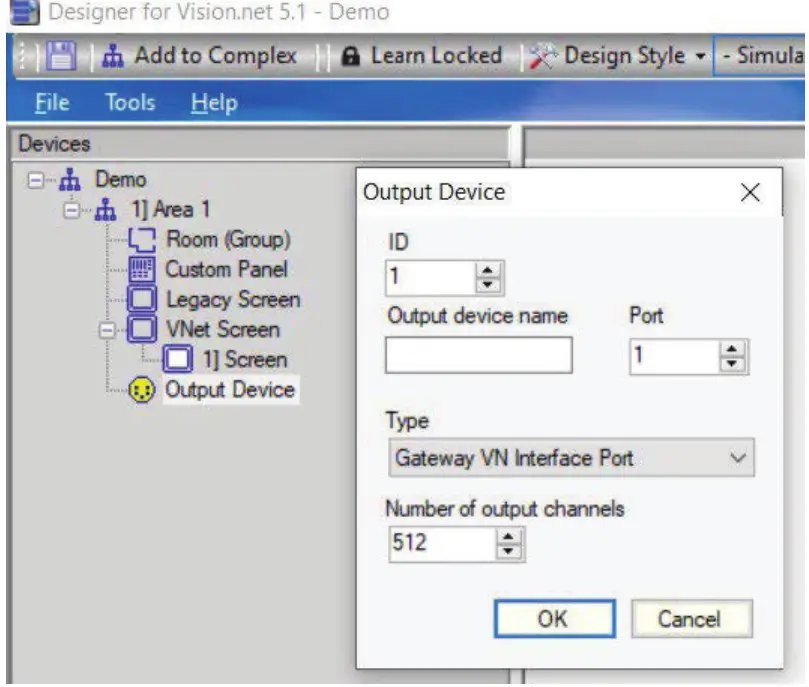
Task: Click the Output Device dialog title
Action: (434, 192)
